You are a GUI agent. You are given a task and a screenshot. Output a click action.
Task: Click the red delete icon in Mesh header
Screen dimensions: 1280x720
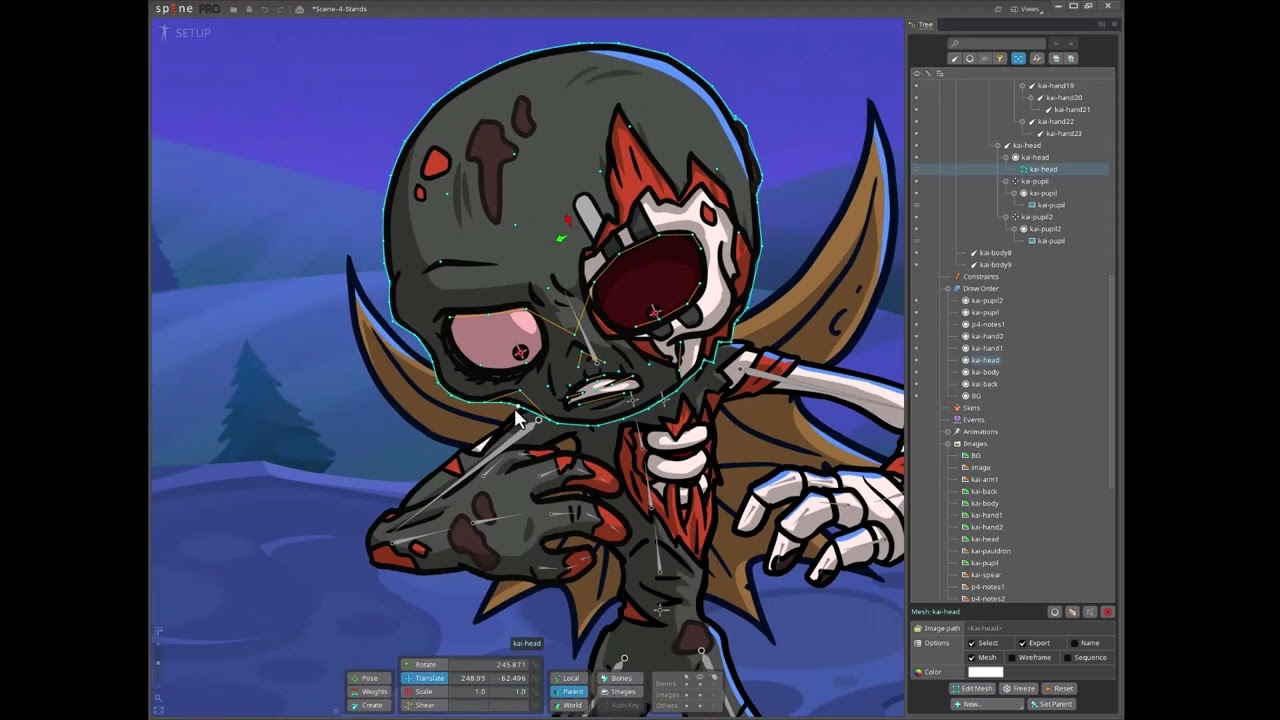1107,612
